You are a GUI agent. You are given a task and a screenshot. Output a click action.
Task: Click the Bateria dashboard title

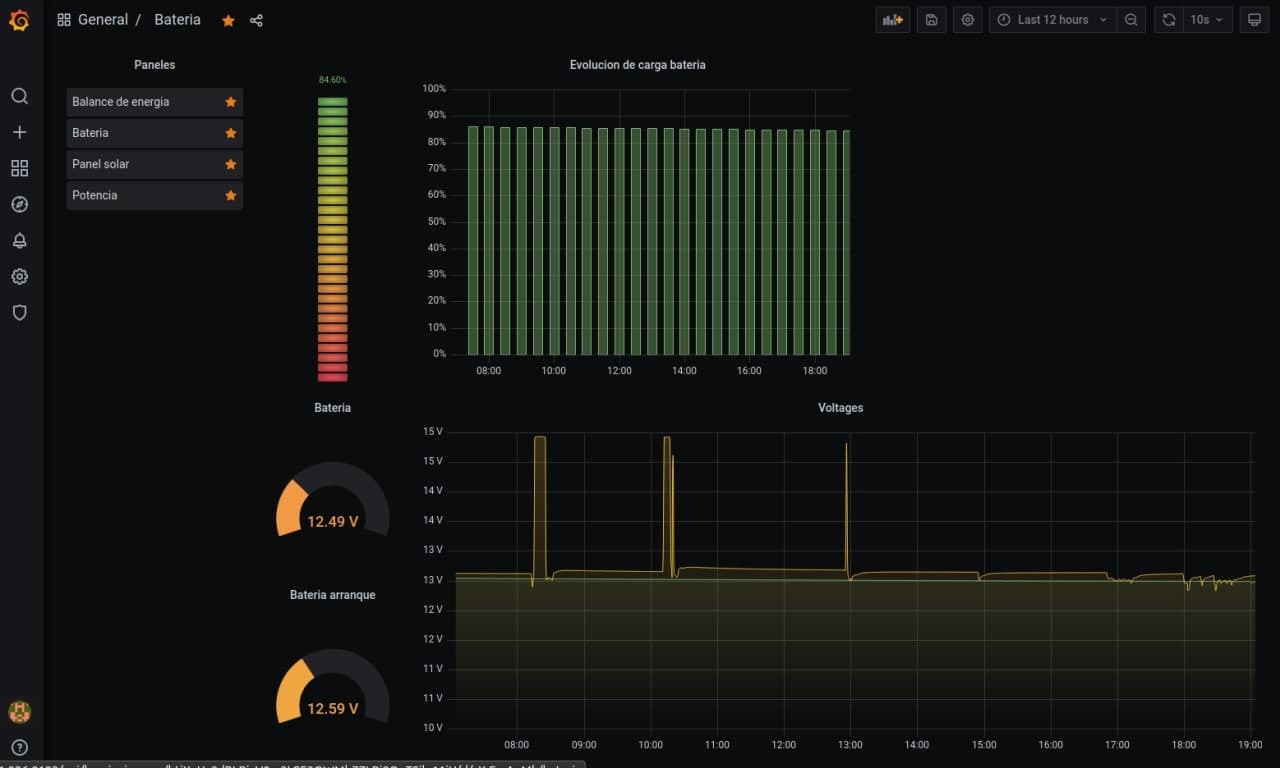pyautogui.click(x=177, y=20)
